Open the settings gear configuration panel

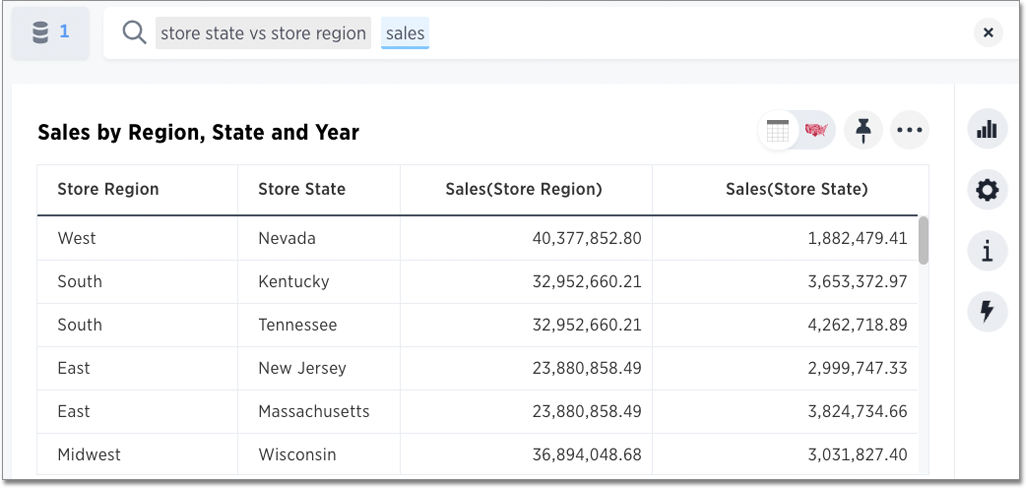pyautogui.click(x=987, y=190)
